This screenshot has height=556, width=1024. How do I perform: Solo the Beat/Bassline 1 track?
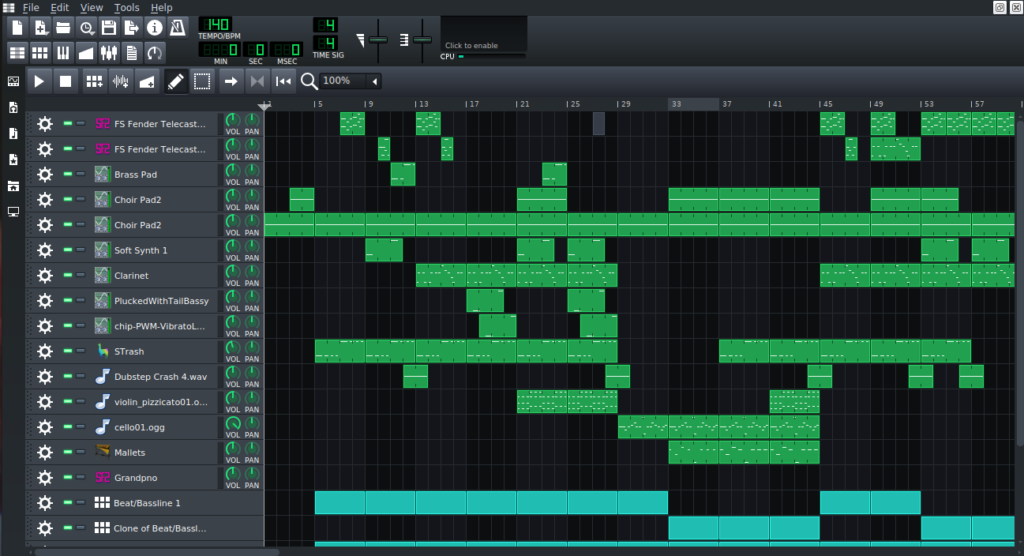(x=80, y=502)
